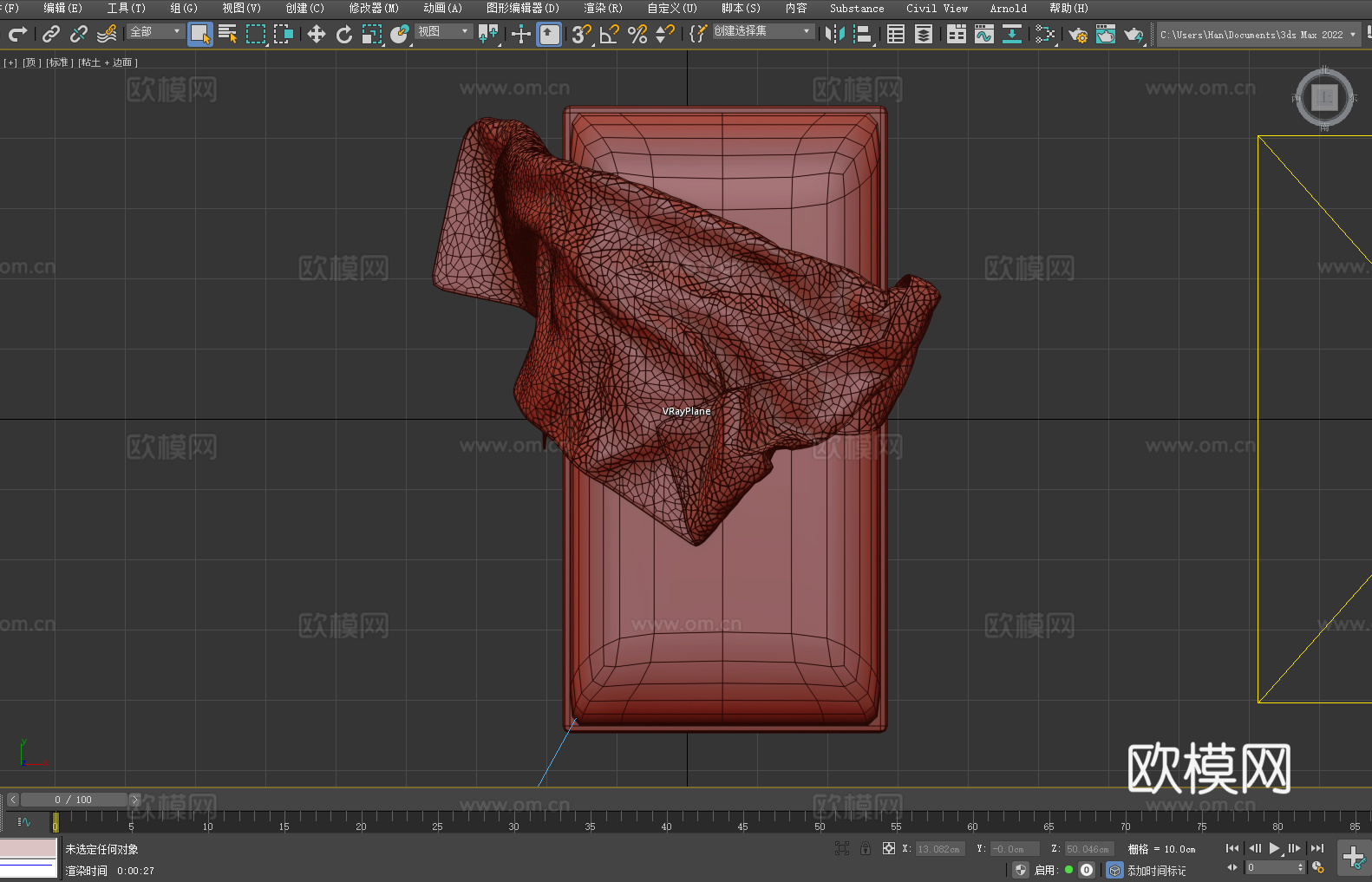Screen dimensions: 1372x882
Task: Toggle Select and Manipulate mode
Action: [x=521, y=34]
